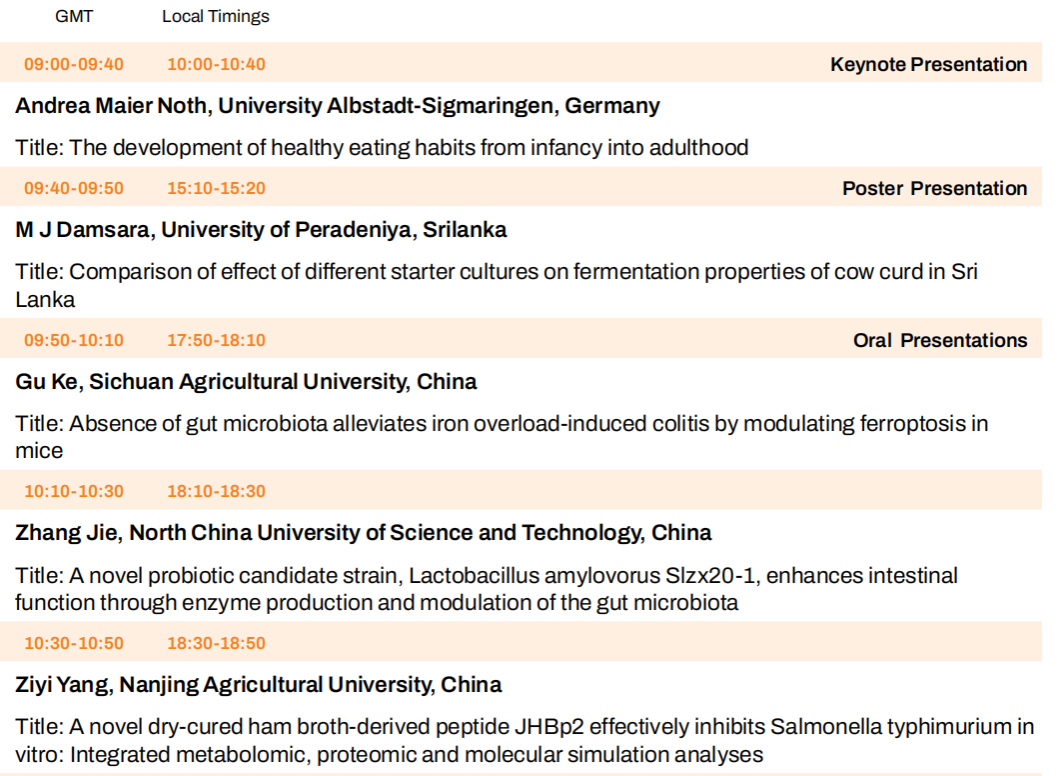Select the 09:50-10:10 GMT time slot

pyautogui.click(x=74, y=341)
